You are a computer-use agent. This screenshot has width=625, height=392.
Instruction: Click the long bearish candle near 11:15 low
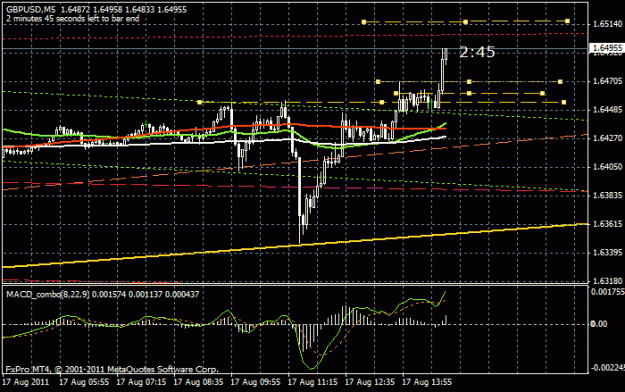pyautogui.click(x=300, y=199)
